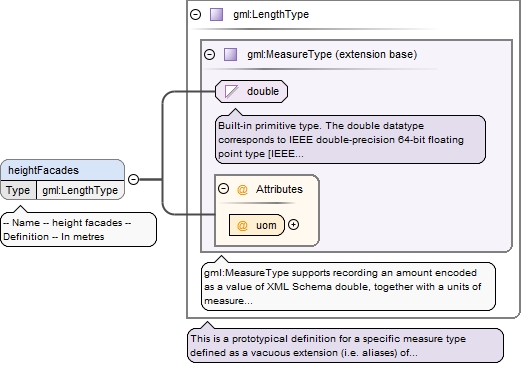522x366 pixels.
Task: Click the 'height facades' definition annotation
Action: (x=79, y=230)
